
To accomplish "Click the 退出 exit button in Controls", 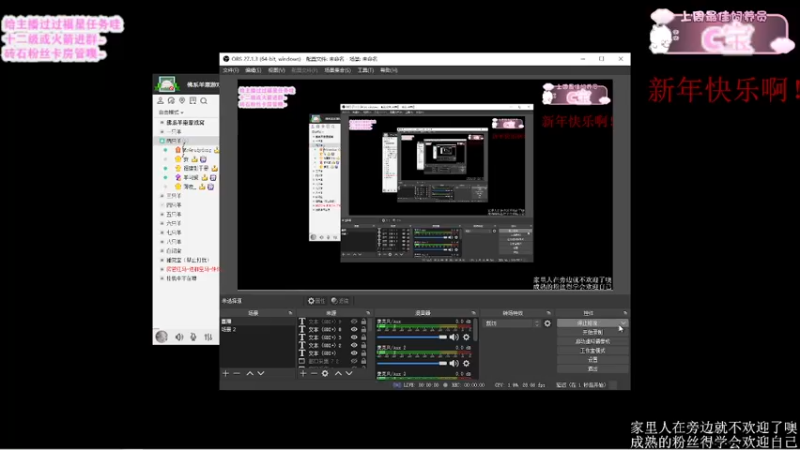I will click(x=592, y=368).
